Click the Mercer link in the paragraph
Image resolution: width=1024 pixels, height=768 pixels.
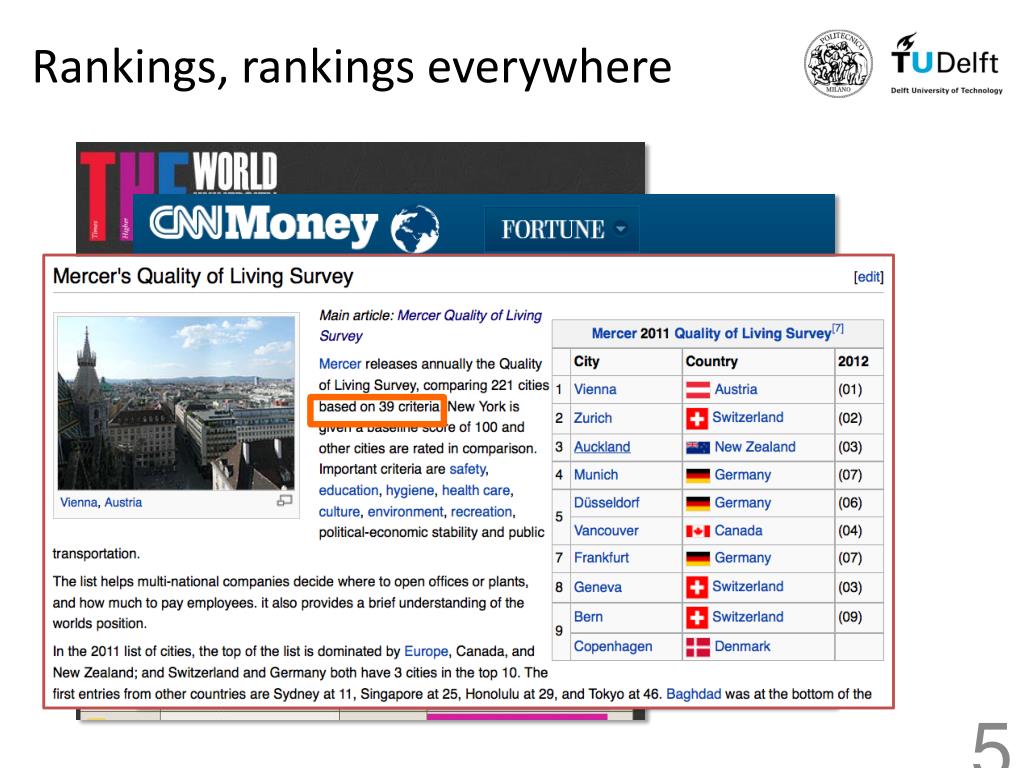tap(340, 364)
